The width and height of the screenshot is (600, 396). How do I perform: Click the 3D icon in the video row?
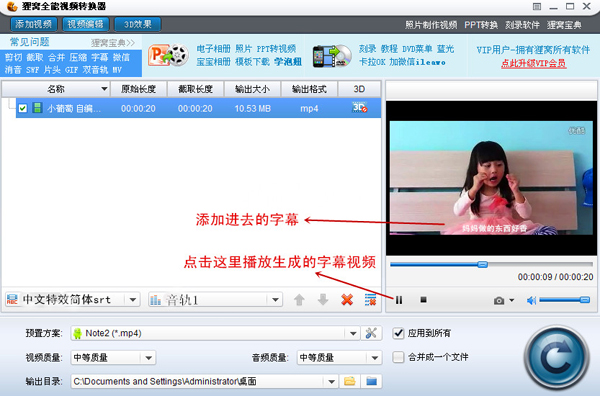click(x=359, y=108)
